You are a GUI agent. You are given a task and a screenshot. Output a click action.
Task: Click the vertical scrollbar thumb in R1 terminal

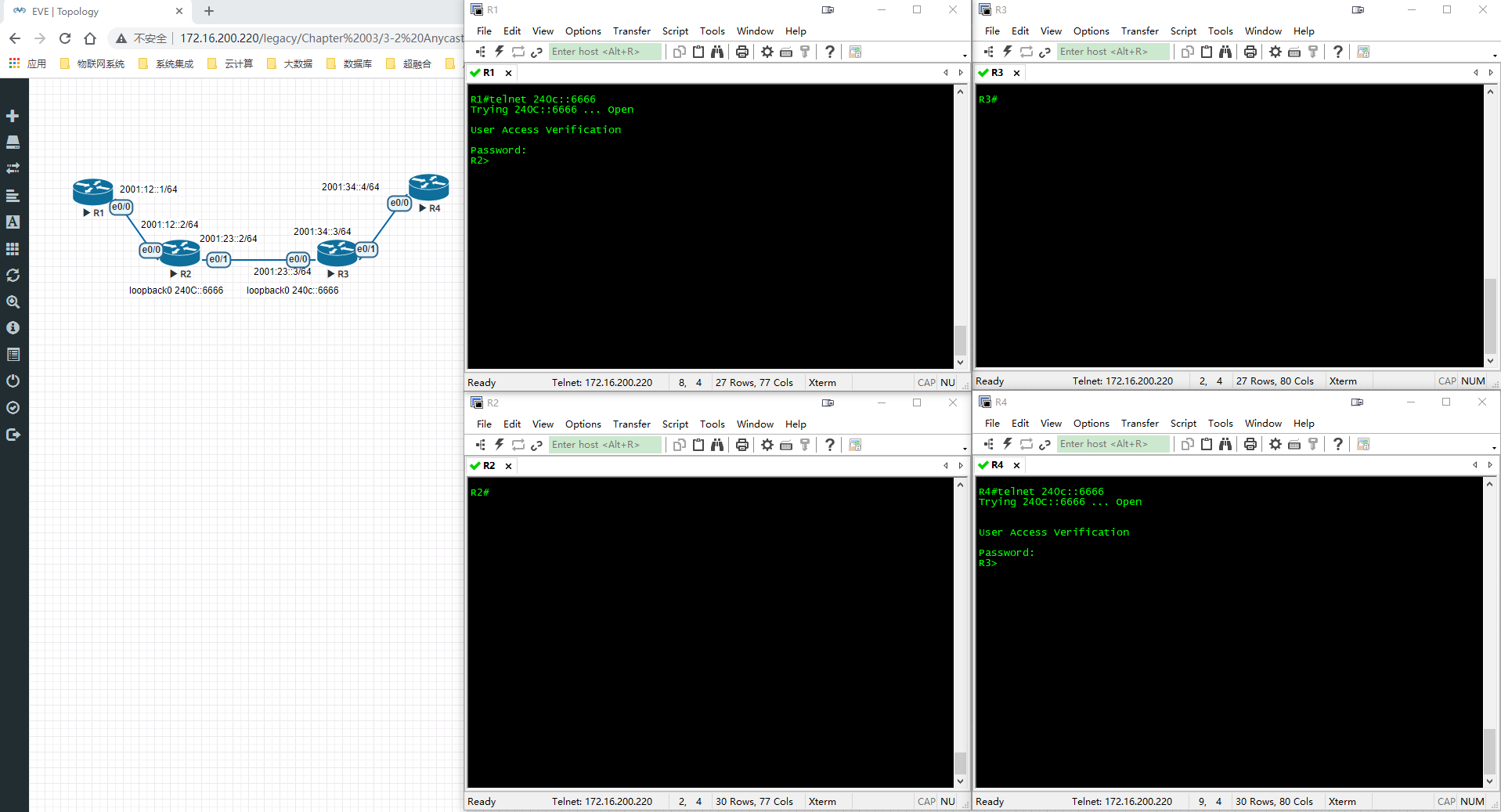pyautogui.click(x=960, y=340)
